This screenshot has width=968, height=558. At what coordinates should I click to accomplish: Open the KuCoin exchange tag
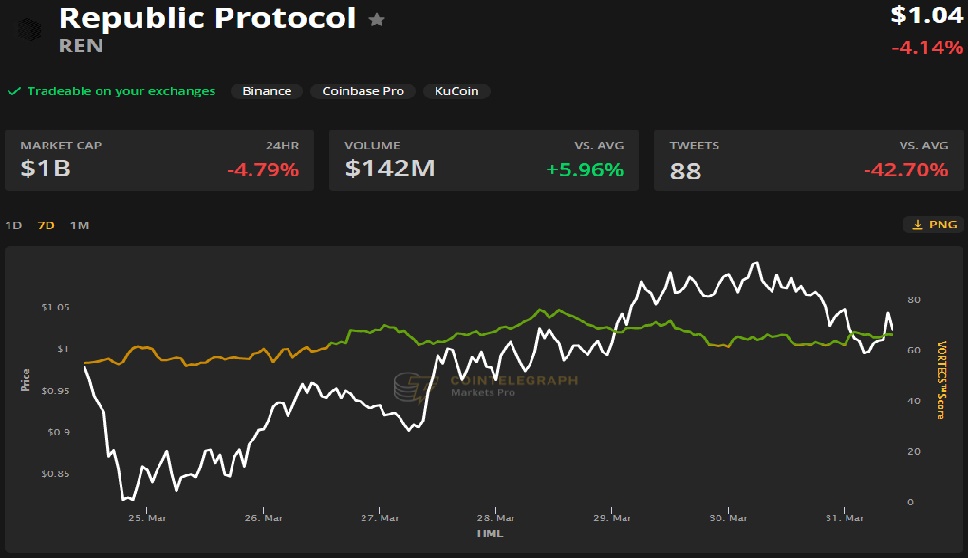point(457,91)
